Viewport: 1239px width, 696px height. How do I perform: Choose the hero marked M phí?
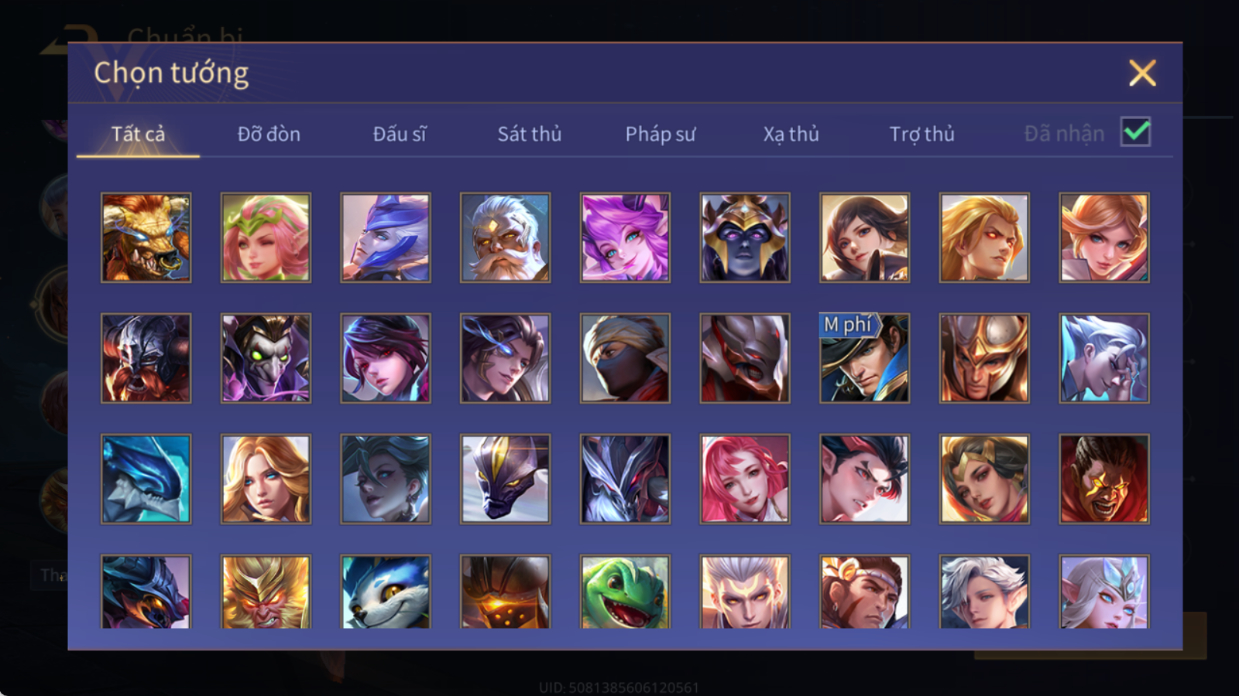point(865,358)
